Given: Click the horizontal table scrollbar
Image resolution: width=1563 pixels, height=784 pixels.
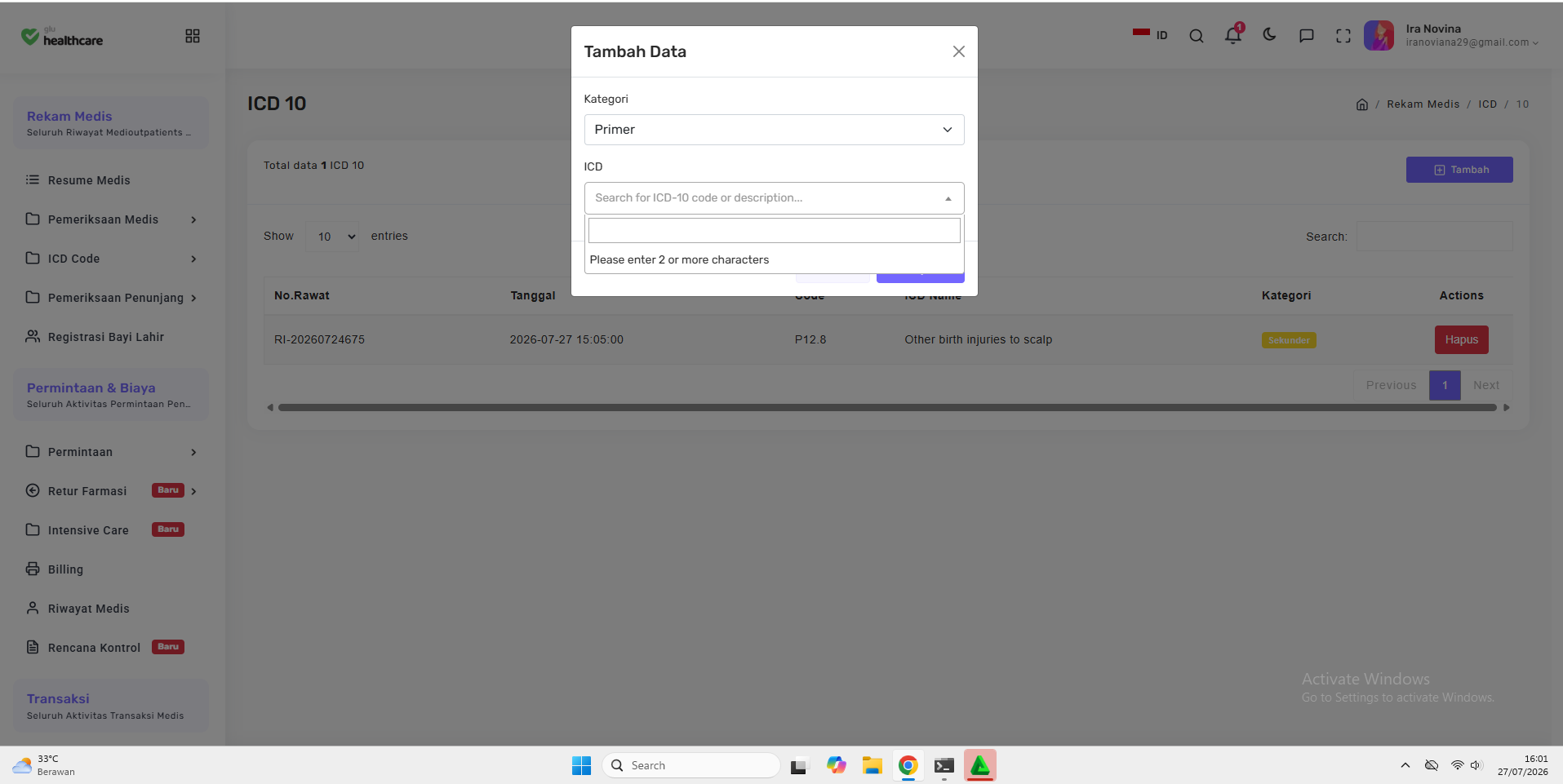Looking at the screenshot, I should pyautogui.click(x=887, y=407).
